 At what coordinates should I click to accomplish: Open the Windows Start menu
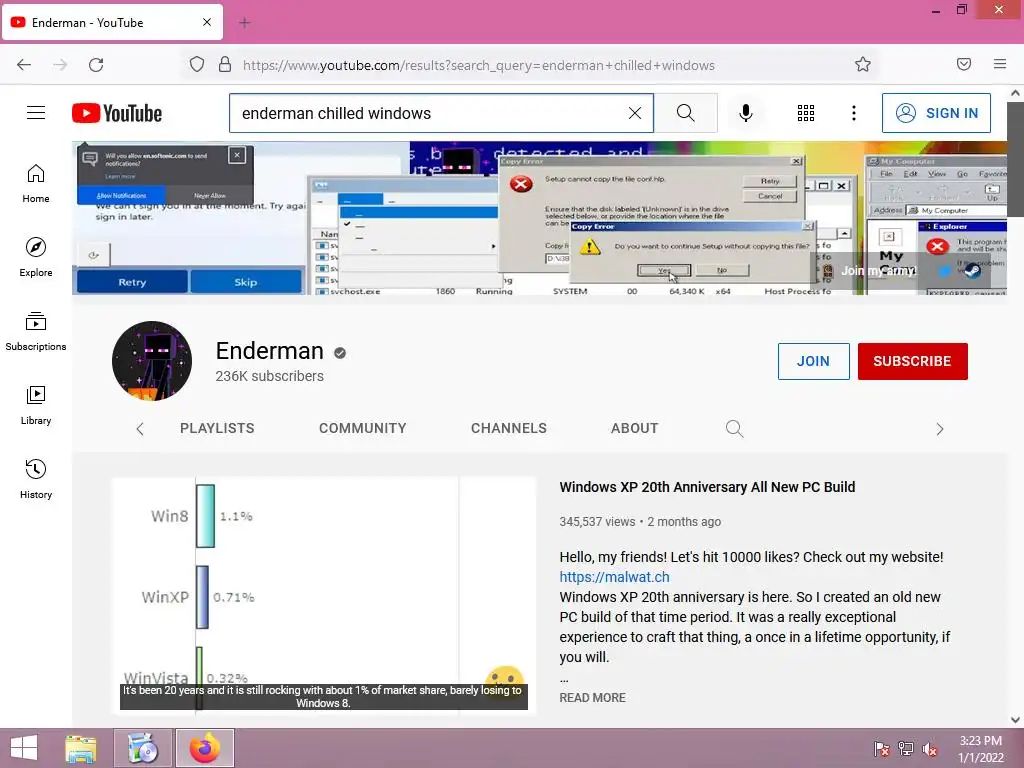(x=24, y=748)
